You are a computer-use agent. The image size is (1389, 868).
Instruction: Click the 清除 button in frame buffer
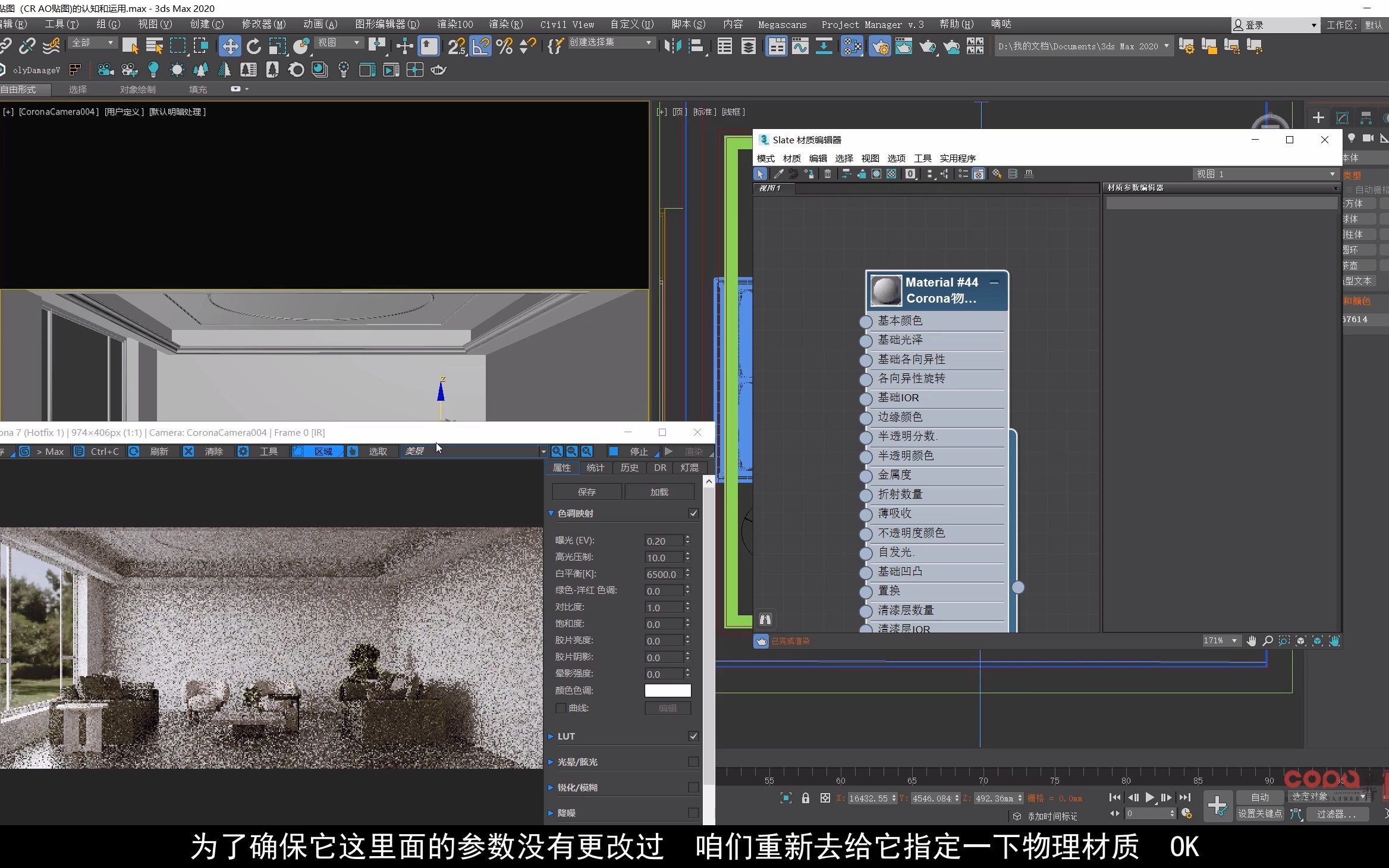(x=206, y=451)
